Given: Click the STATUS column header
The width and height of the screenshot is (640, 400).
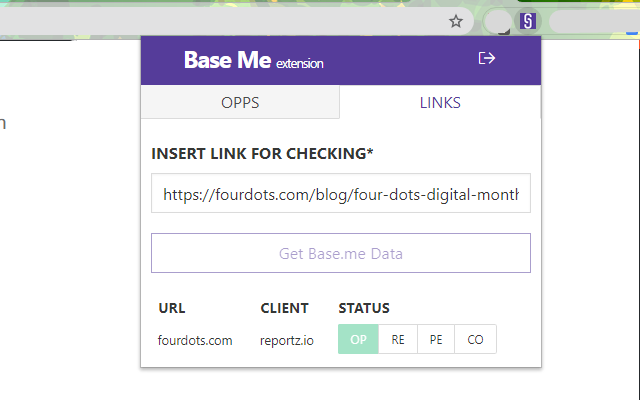Looking at the screenshot, I should click(x=364, y=308).
